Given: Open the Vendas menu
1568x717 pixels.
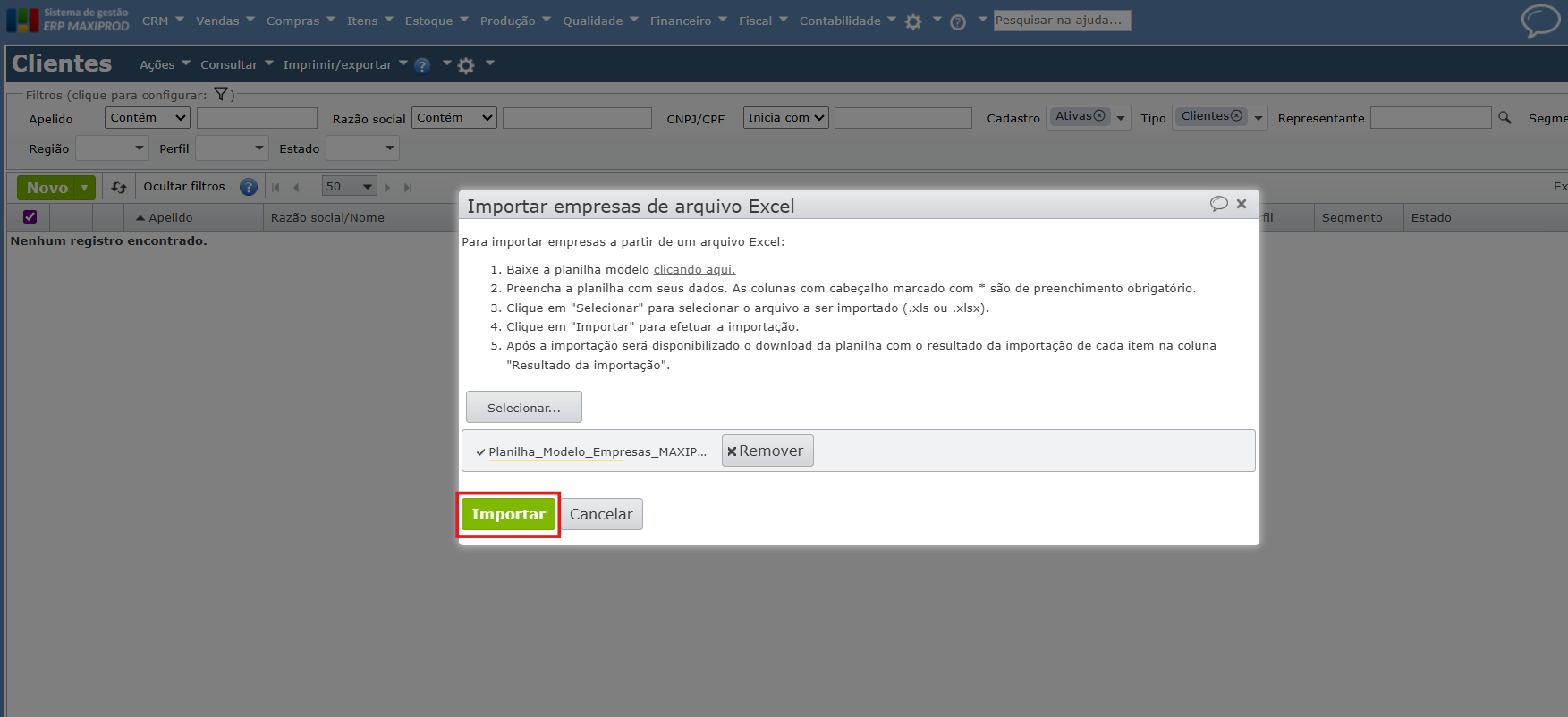Looking at the screenshot, I should click(225, 21).
